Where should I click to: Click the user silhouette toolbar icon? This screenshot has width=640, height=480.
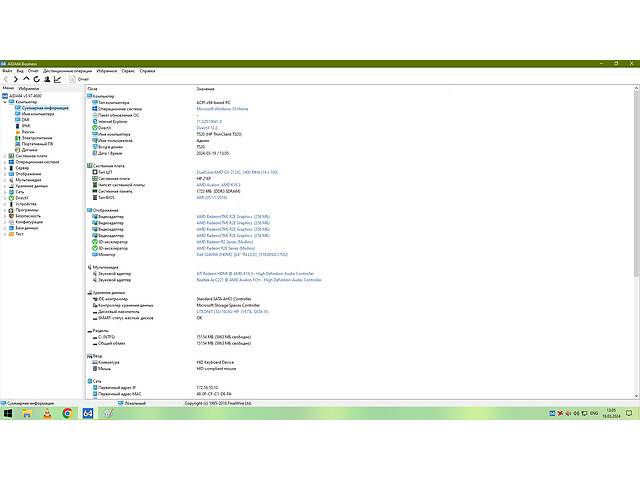coord(47,79)
